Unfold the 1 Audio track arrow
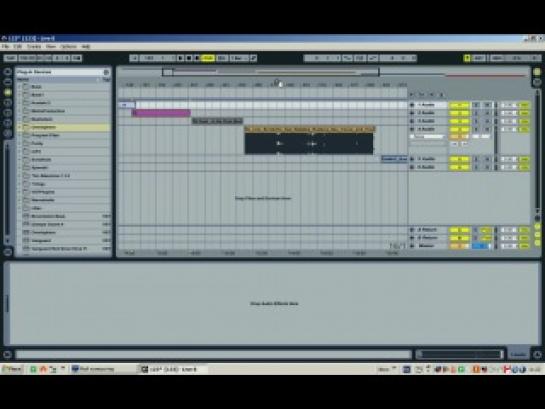Viewport: 545px width, 409px height. (412, 105)
